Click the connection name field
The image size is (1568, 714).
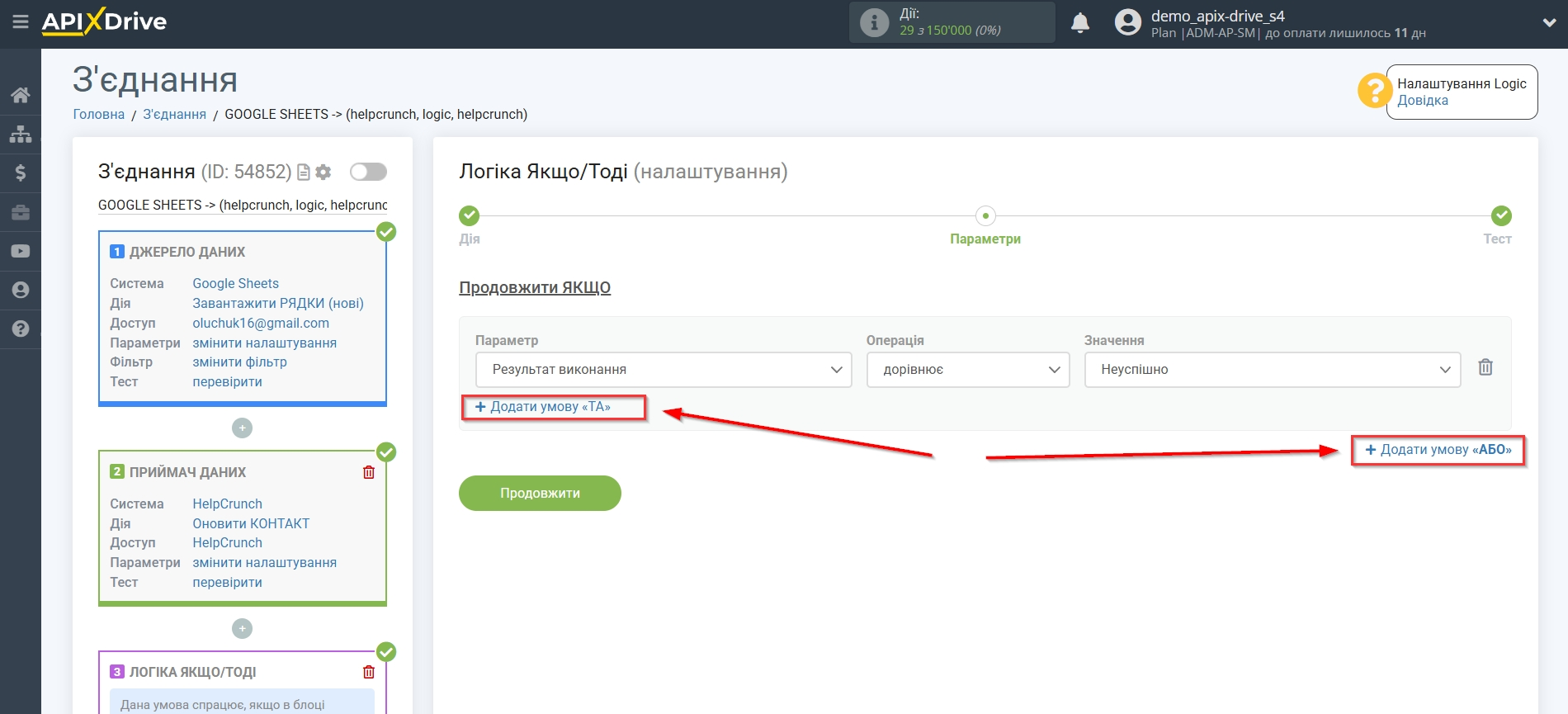pyautogui.click(x=243, y=205)
